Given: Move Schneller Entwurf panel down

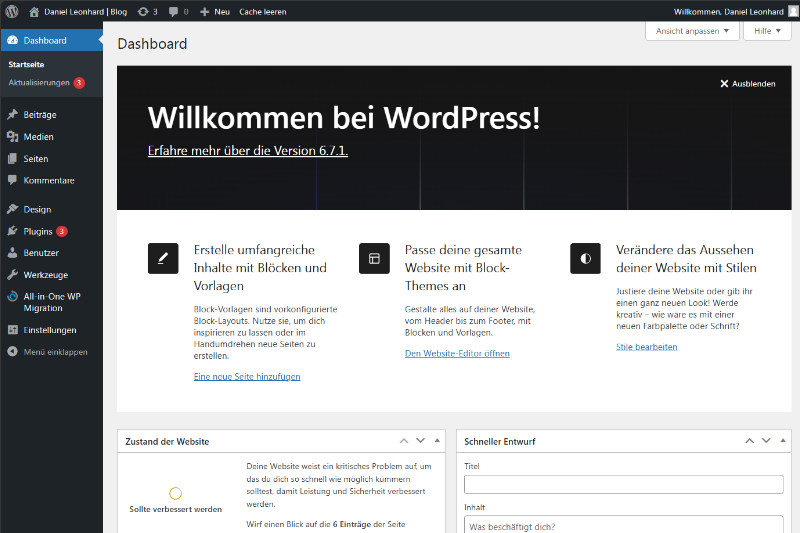Looking at the screenshot, I should point(766,441).
